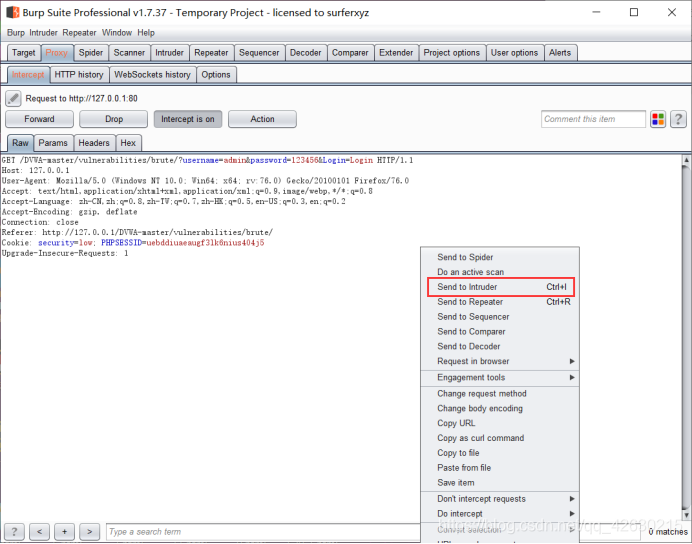The height and width of the screenshot is (544, 692).
Task: Switch to the Target tab
Action: coord(24,53)
